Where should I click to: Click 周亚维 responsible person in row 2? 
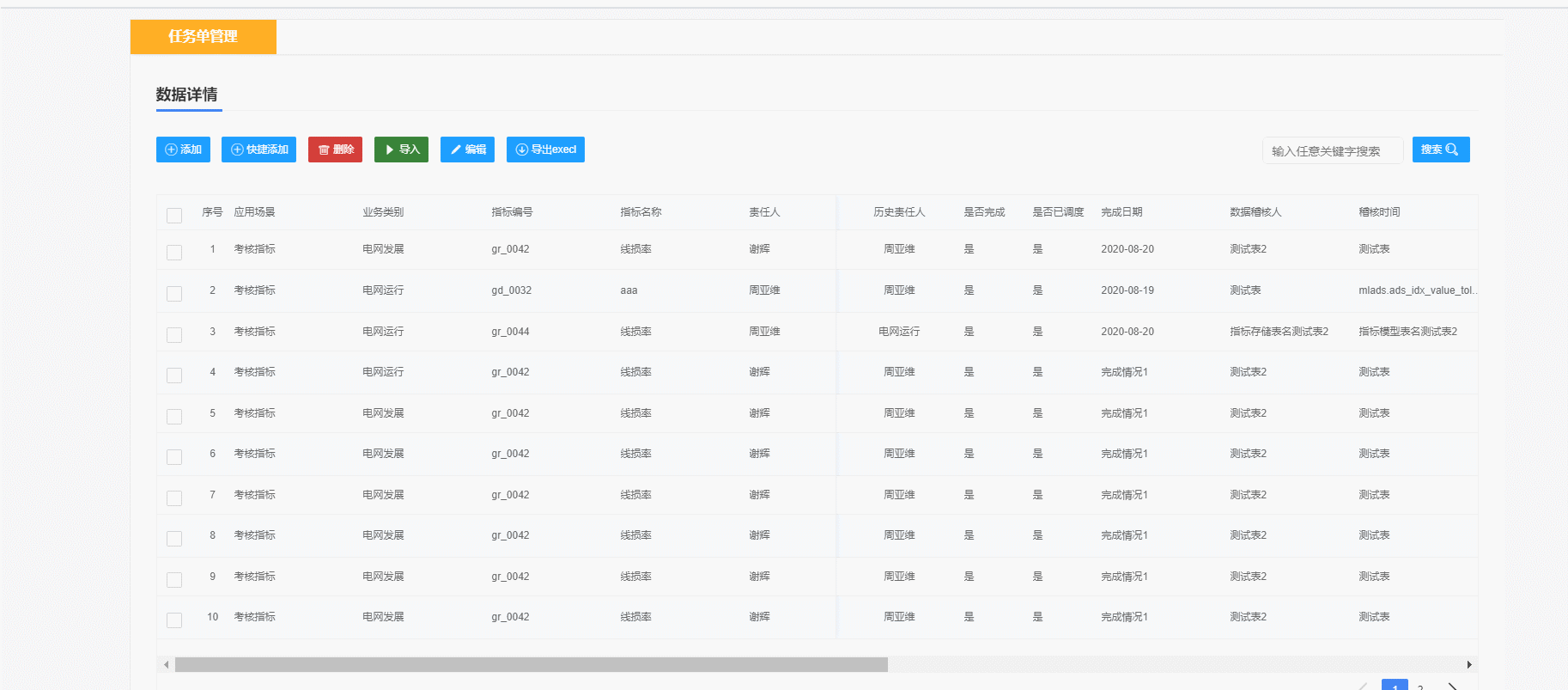coord(764,290)
